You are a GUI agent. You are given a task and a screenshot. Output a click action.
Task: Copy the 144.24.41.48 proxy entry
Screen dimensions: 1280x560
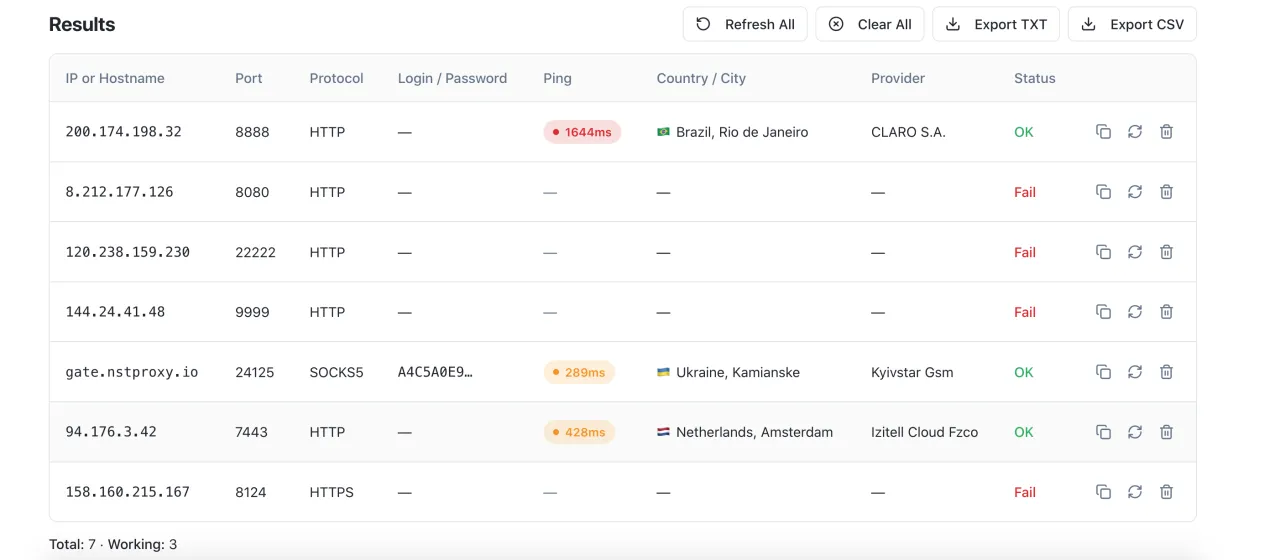tap(1103, 312)
